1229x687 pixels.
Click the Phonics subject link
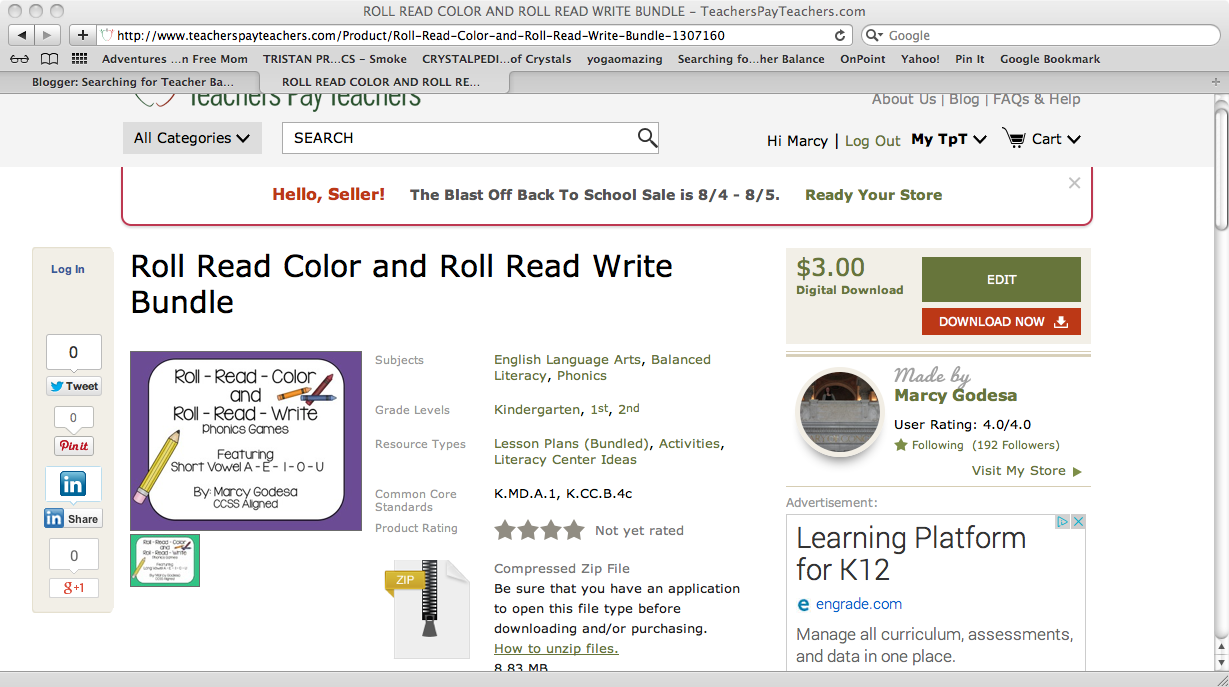(581, 376)
